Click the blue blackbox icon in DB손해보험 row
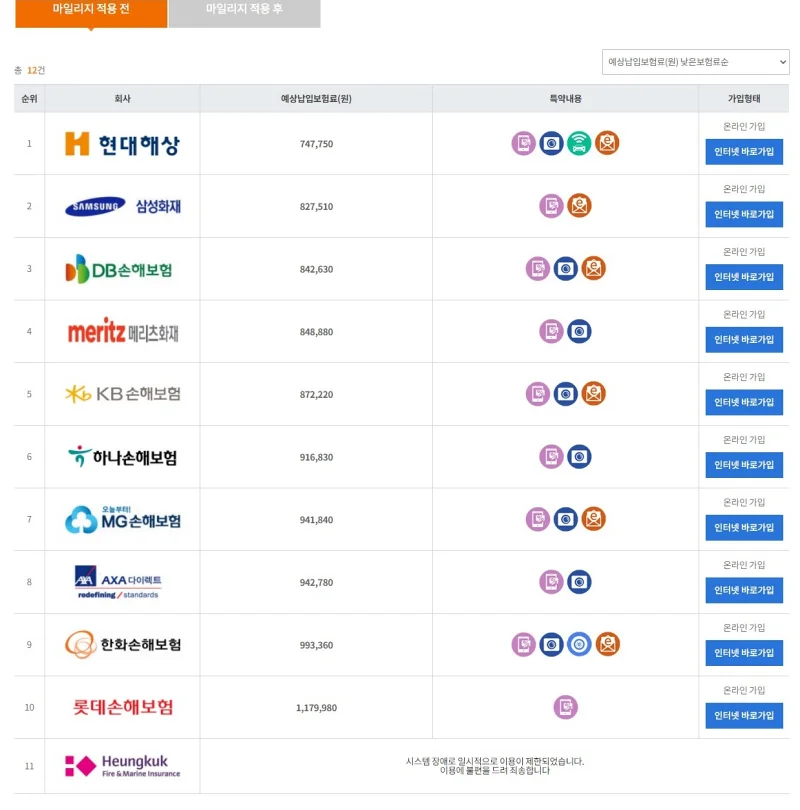This screenshot has width=800, height=810. (566, 269)
